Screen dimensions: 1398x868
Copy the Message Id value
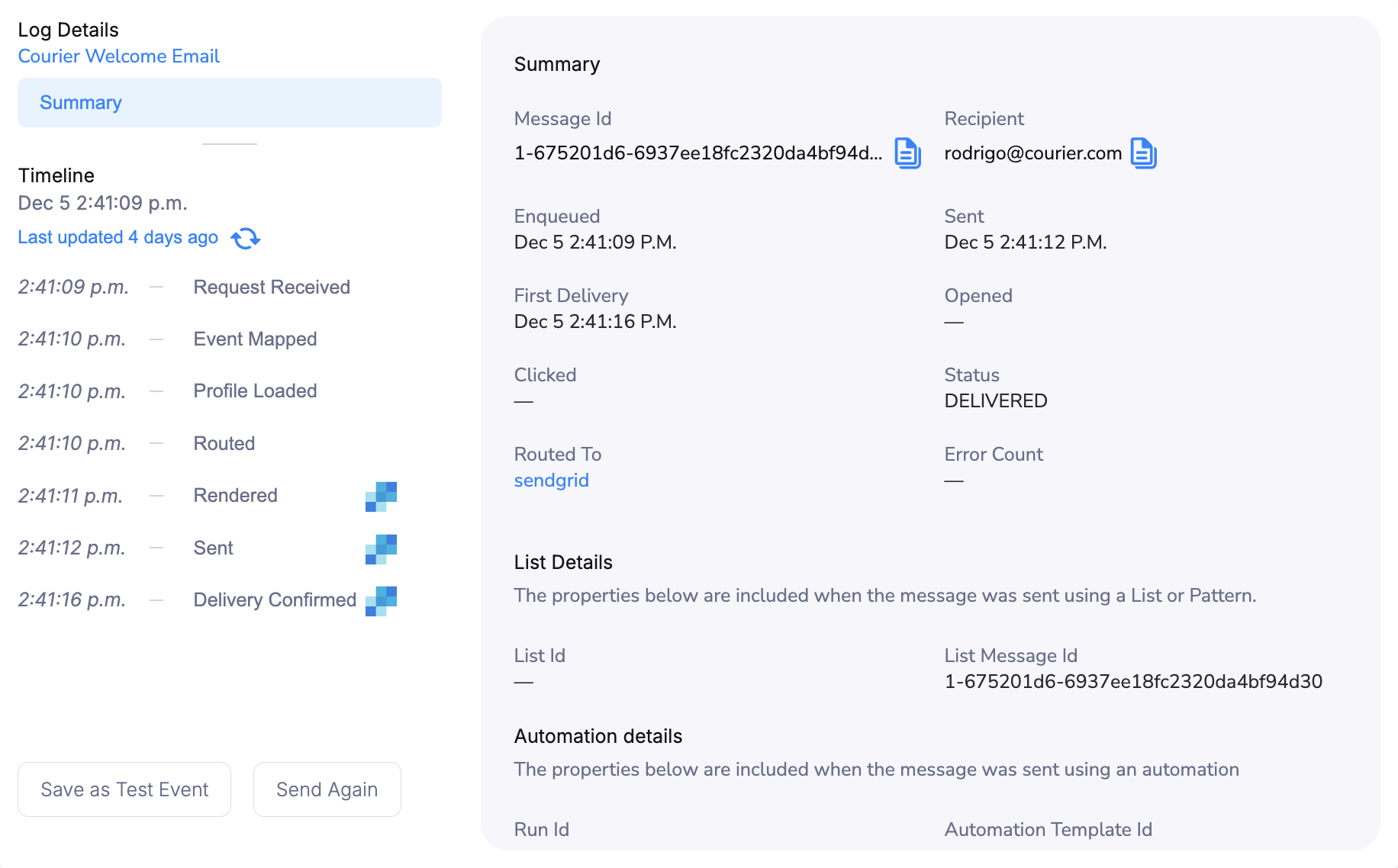(x=907, y=153)
